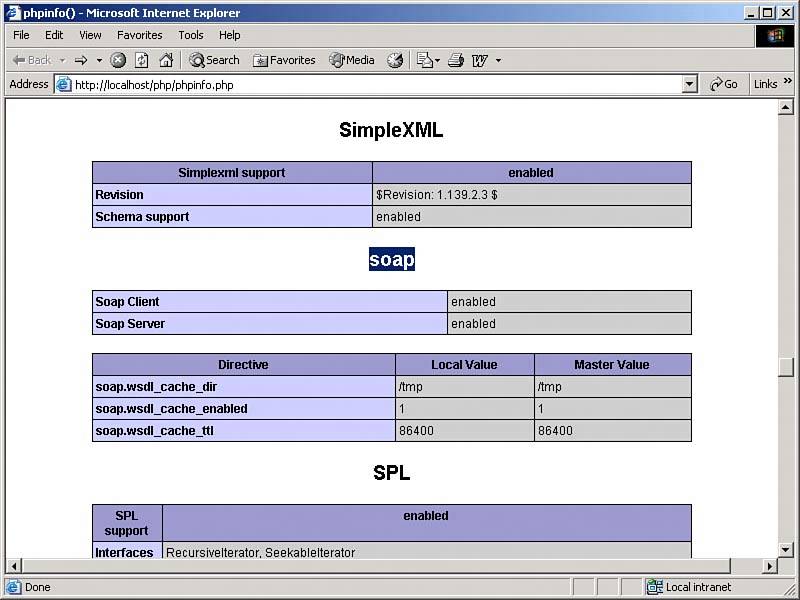The width and height of the screenshot is (800, 600).
Task: Expand the Back button history dropdown arrow
Action: point(62,60)
